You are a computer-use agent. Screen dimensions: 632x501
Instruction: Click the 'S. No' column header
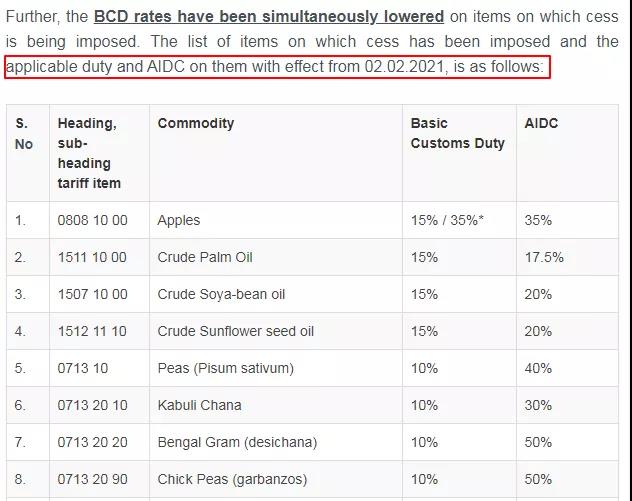tap(23, 134)
